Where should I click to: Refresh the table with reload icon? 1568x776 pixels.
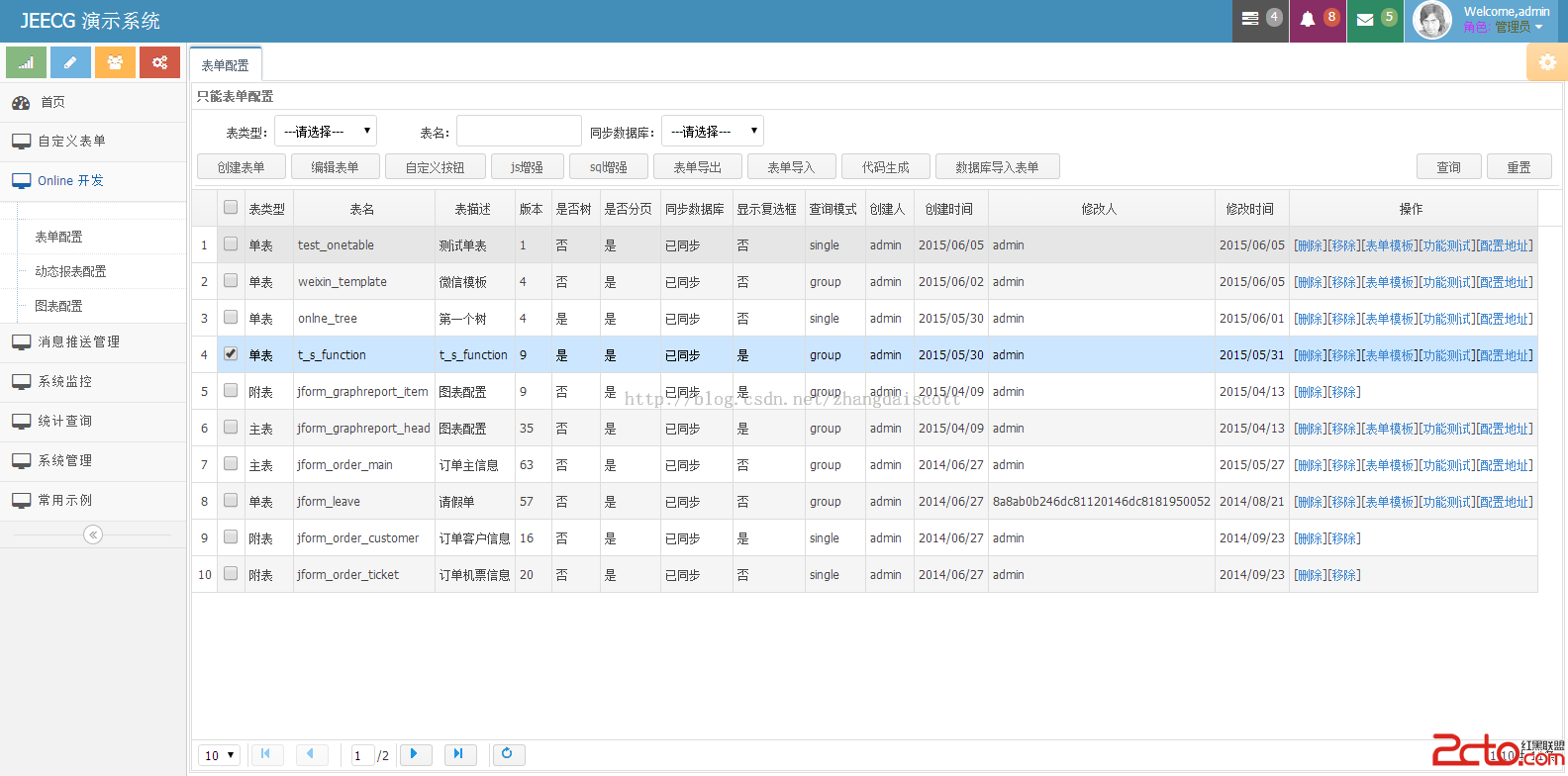point(507,754)
